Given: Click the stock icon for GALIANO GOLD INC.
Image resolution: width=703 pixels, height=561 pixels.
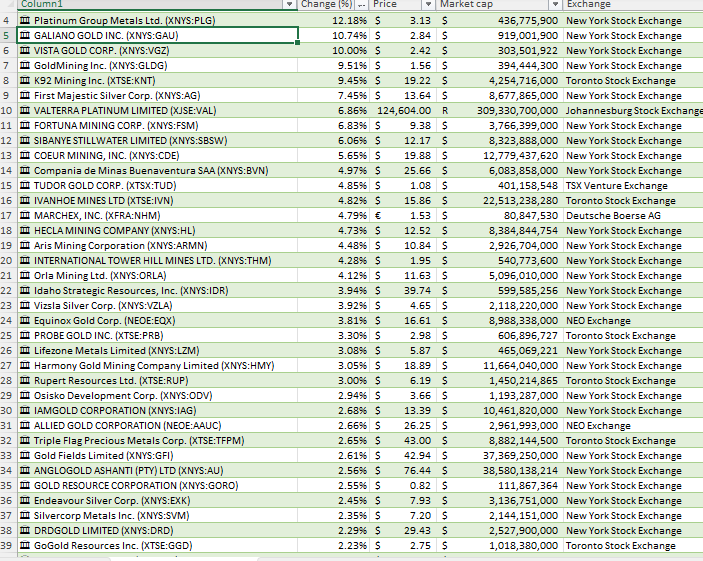Looking at the screenshot, I should (x=25, y=35).
